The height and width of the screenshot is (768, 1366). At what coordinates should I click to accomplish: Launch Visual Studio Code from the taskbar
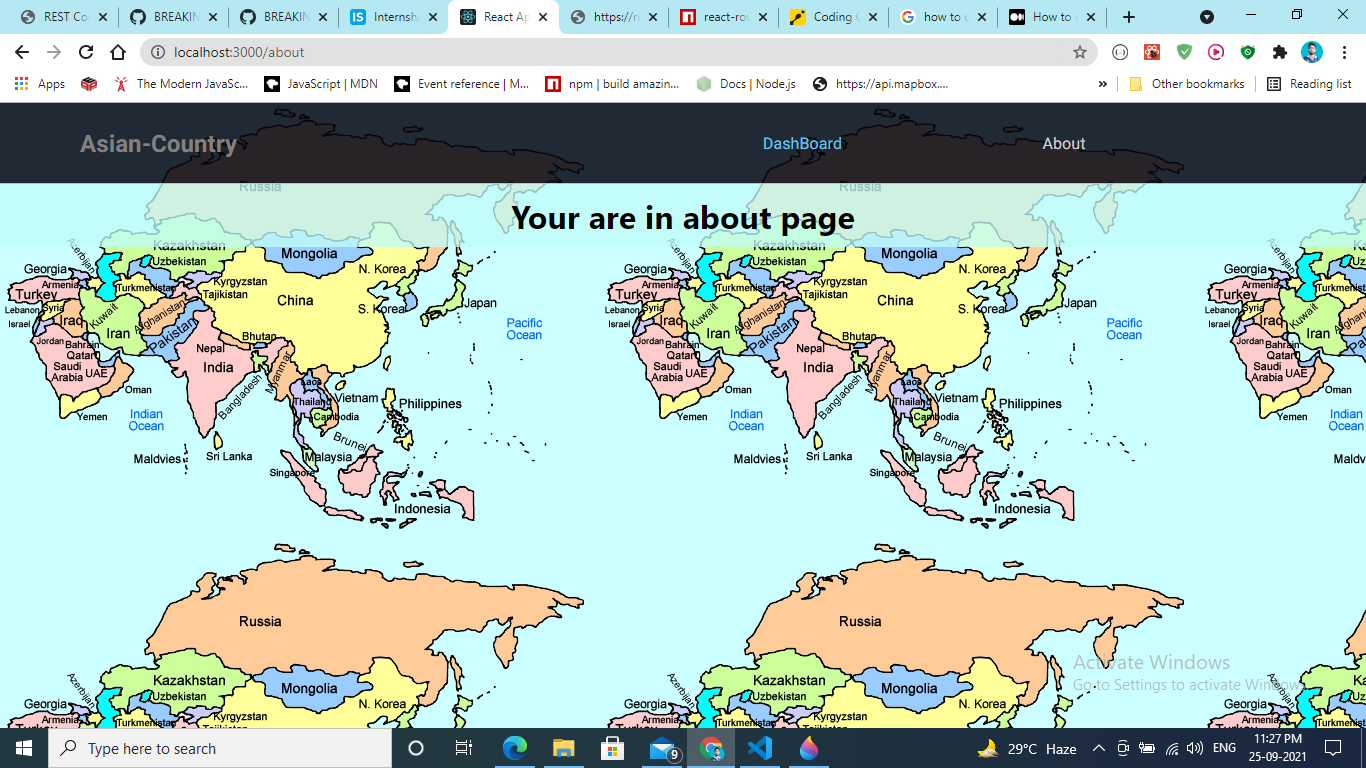tap(760, 748)
